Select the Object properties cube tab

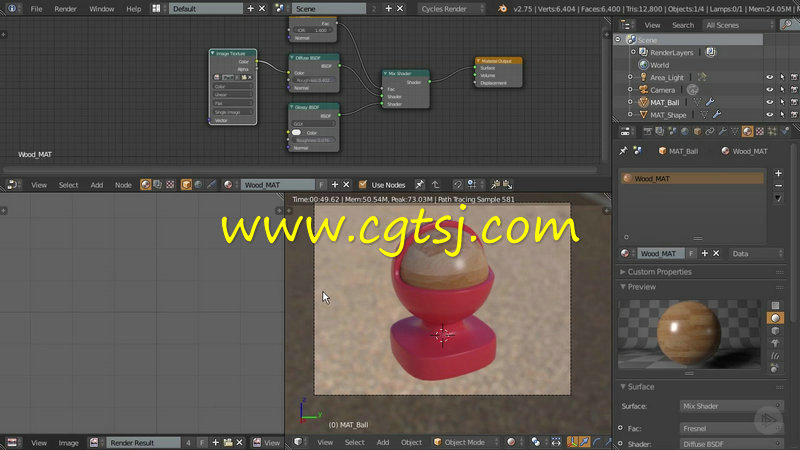(x=697, y=132)
